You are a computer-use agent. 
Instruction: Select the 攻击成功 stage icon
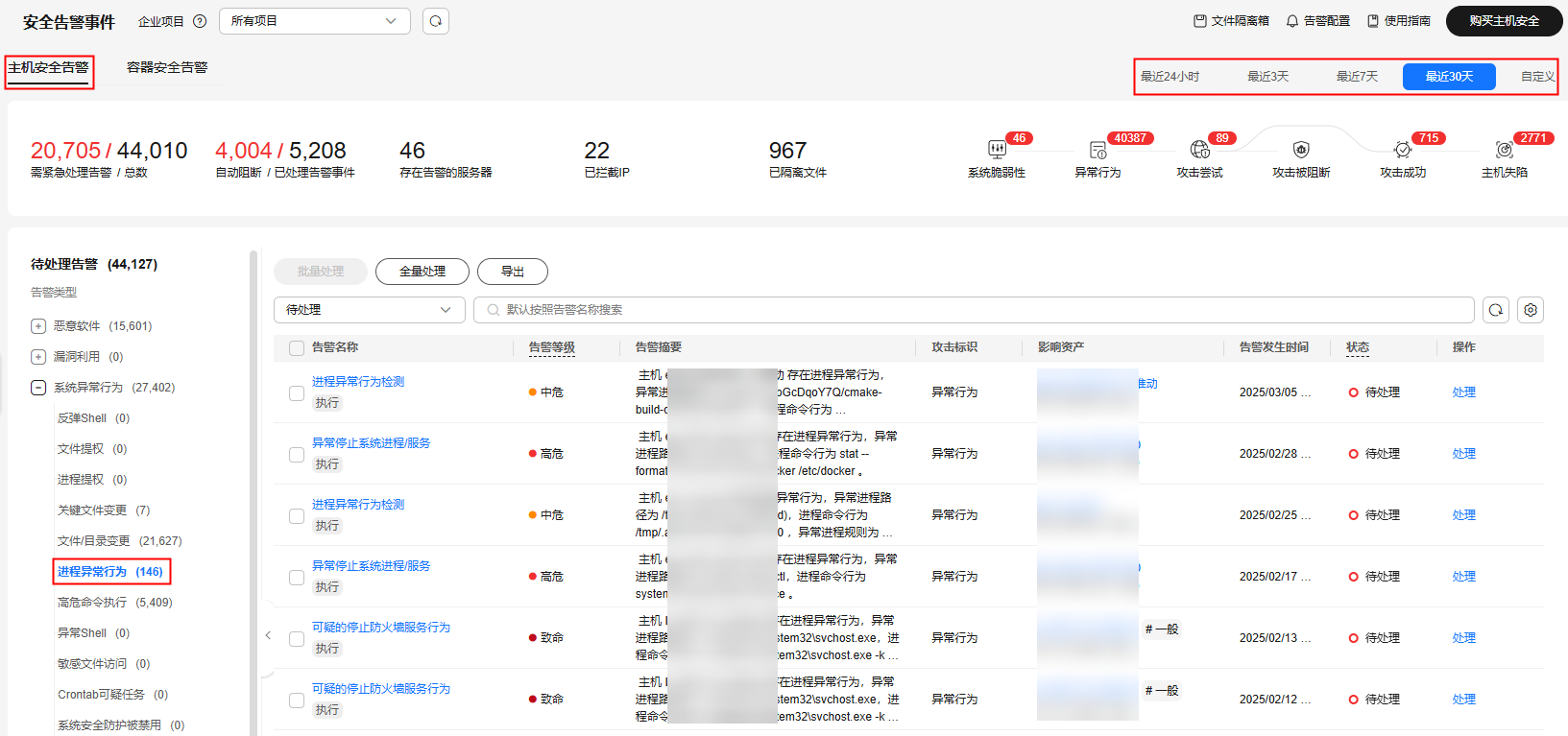click(x=1403, y=149)
